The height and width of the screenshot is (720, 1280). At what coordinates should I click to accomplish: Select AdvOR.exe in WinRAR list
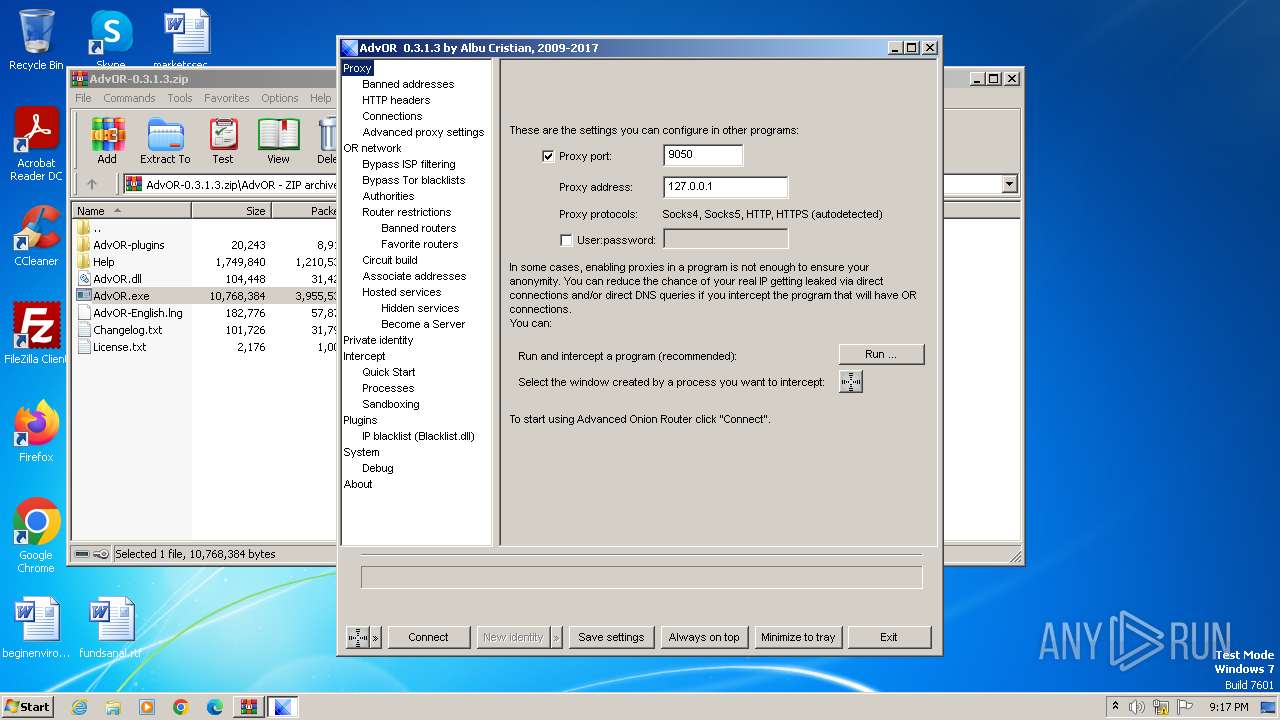point(121,296)
